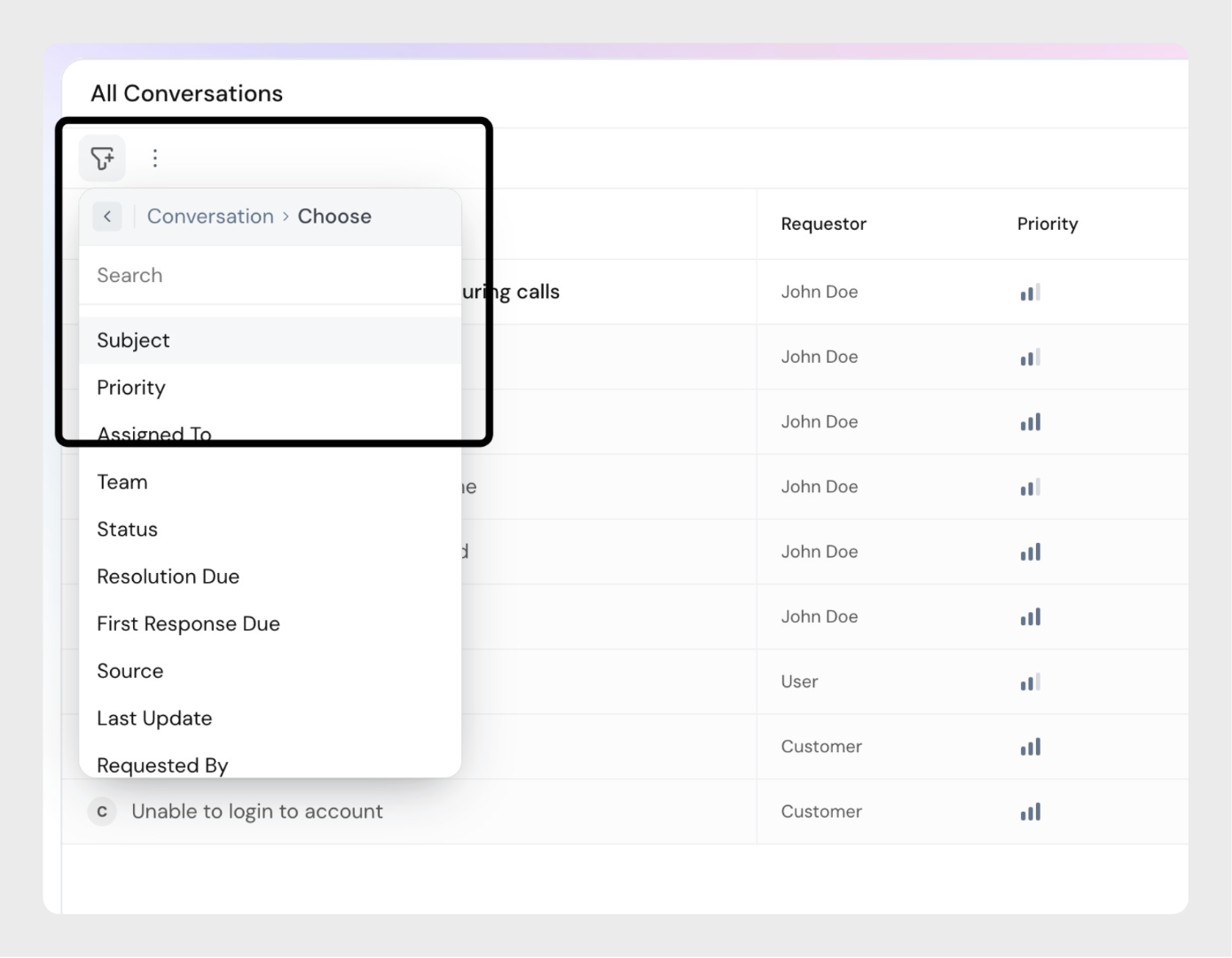Image resolution: width=1232 pixels, height=958 pixels.
Task: Choose Last Update filter option
Action: click(x=154, y=718)
